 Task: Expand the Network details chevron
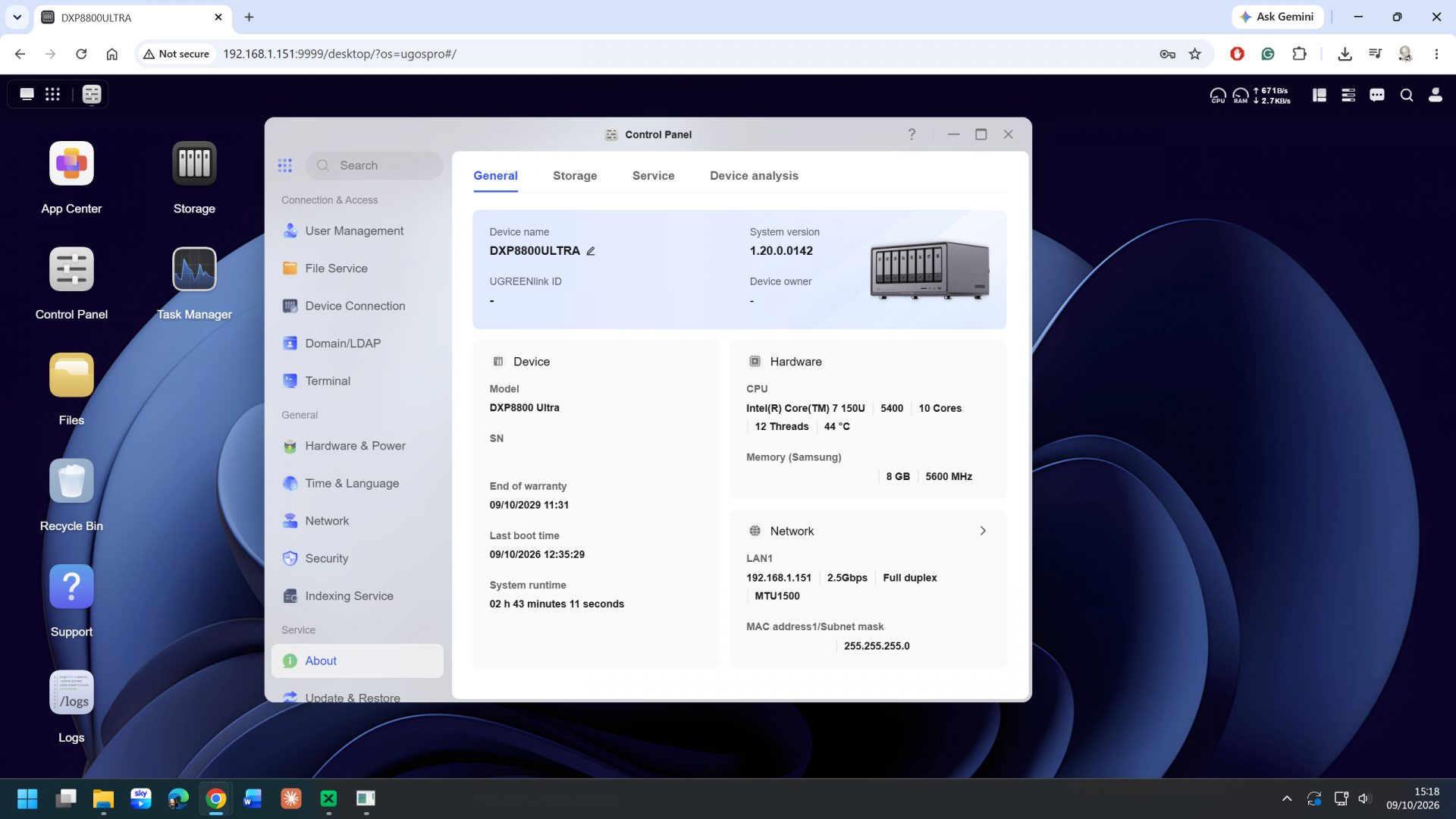coord(983,531)
